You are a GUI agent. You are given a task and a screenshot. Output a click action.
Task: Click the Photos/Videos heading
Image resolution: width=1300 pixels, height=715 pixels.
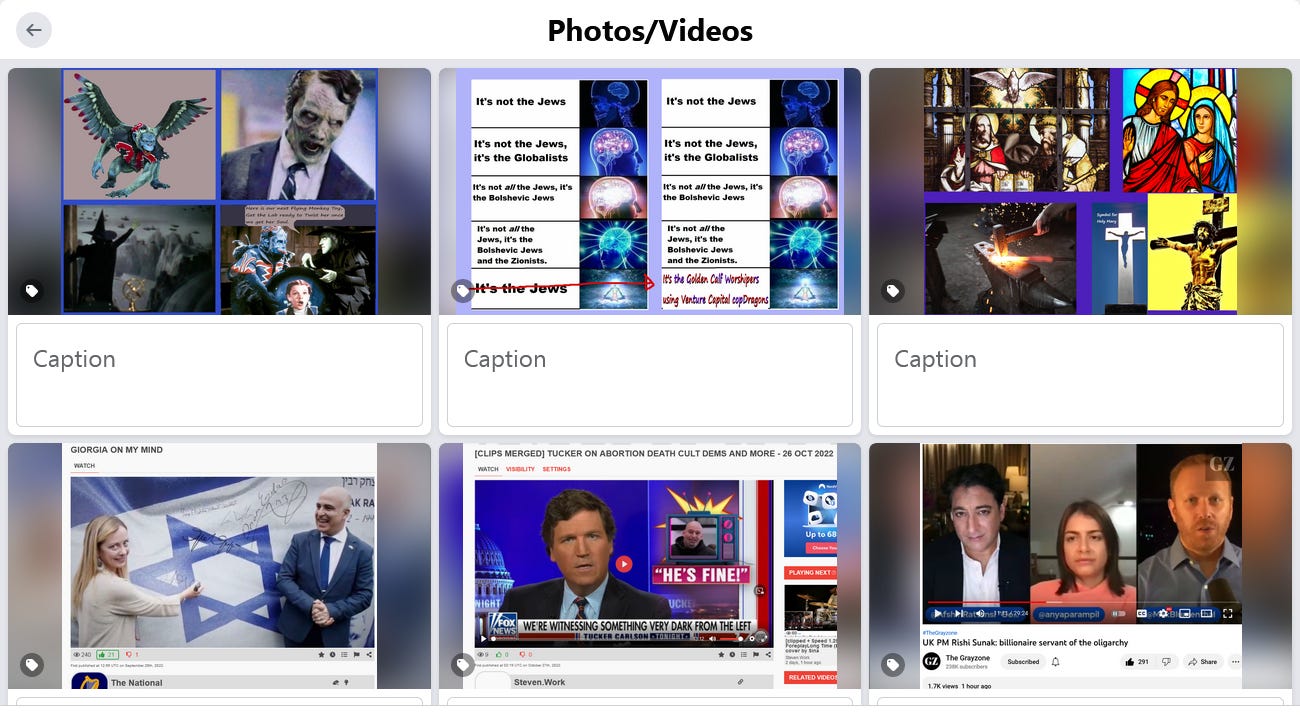coord(650,31)
